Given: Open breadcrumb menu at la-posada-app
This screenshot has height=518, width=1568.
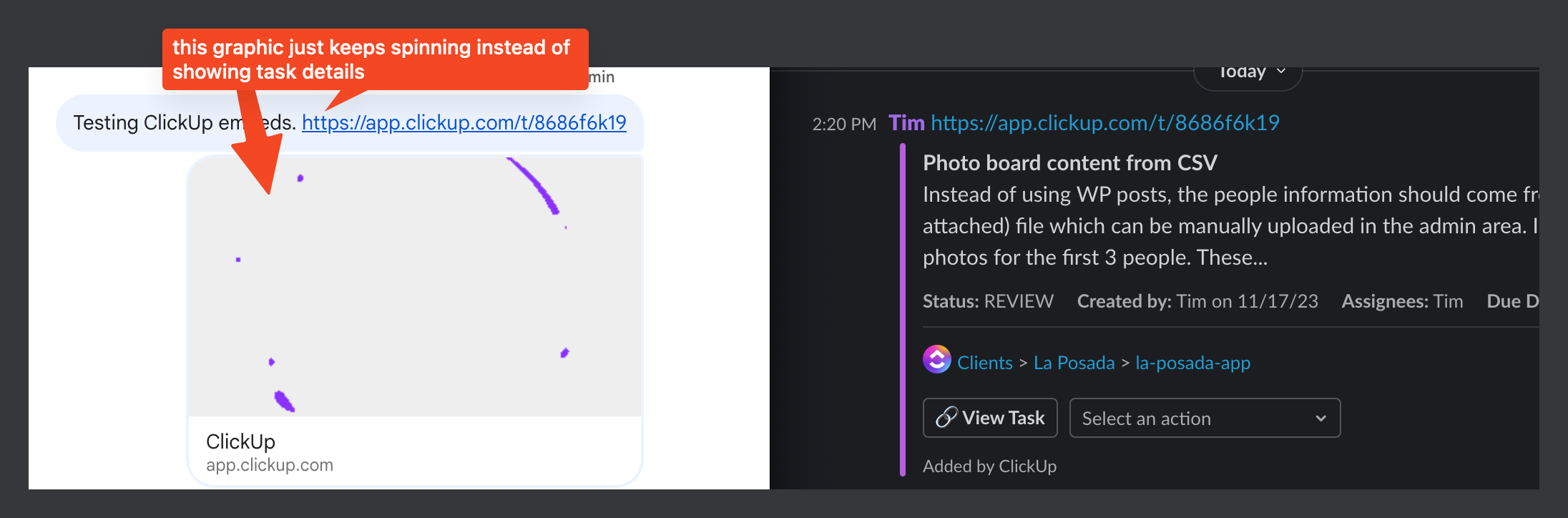Looking at the screenshot, I should (1192, 363).
